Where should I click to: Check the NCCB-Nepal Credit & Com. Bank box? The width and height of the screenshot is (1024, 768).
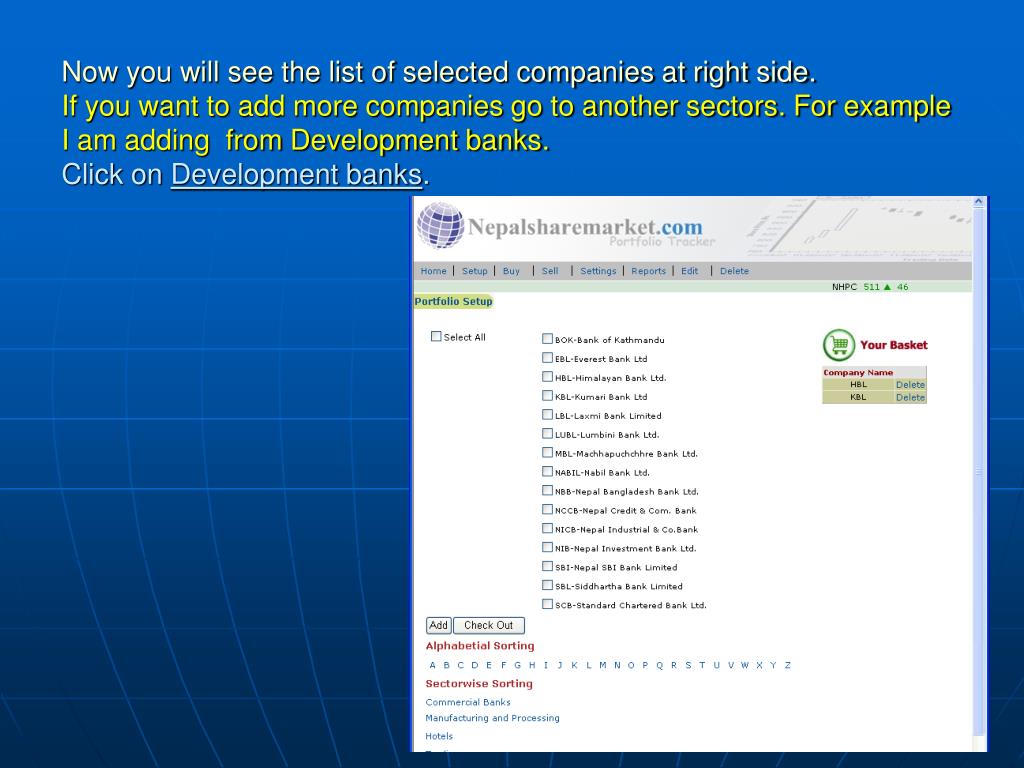[x=547, y=509]
